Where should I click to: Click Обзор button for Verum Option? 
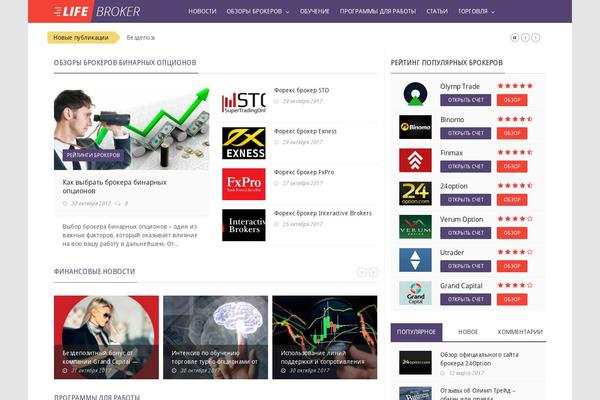pyautogui.click(x=512, y=233)
